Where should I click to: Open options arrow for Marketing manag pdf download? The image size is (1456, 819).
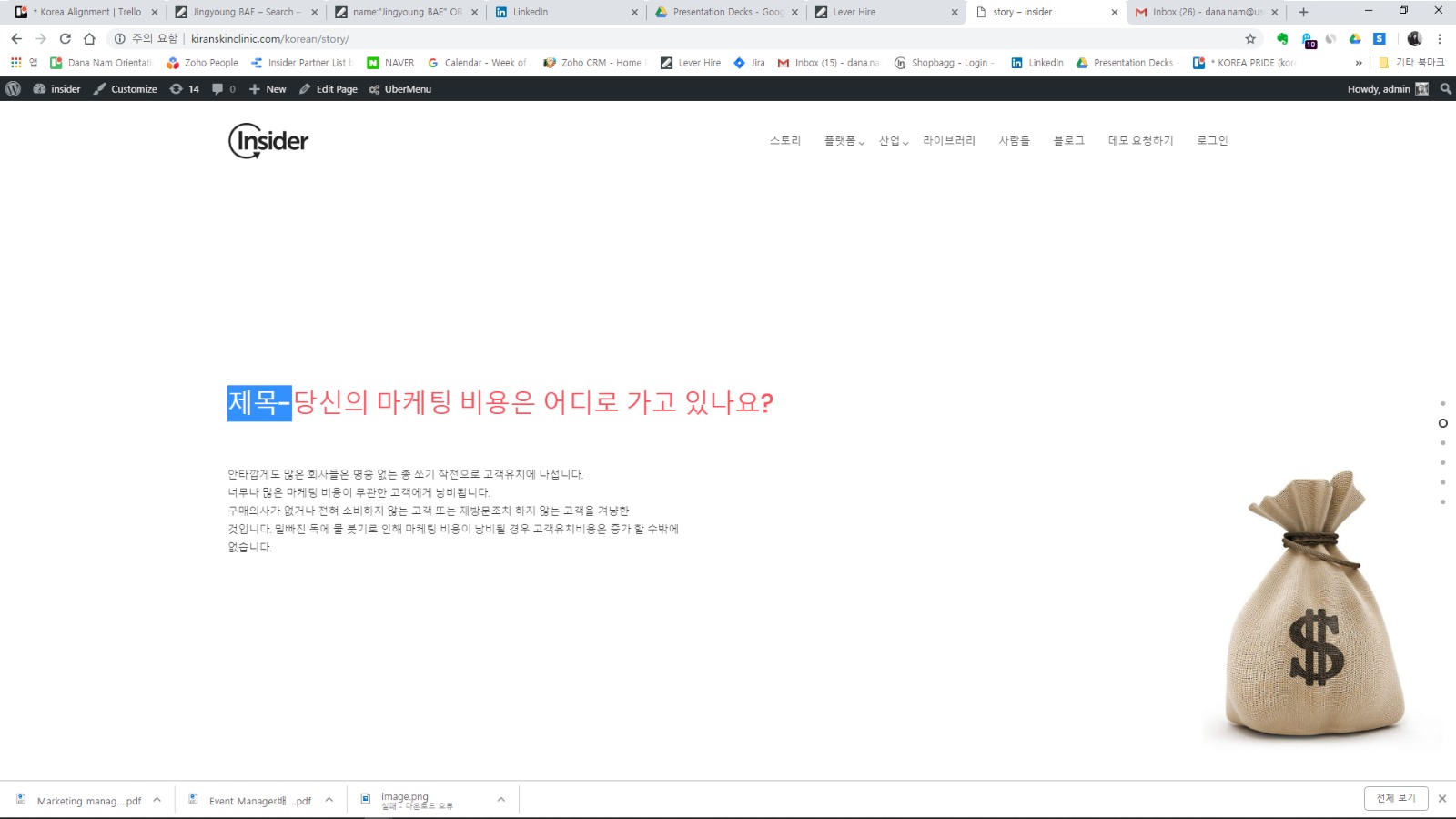[157, 800]
